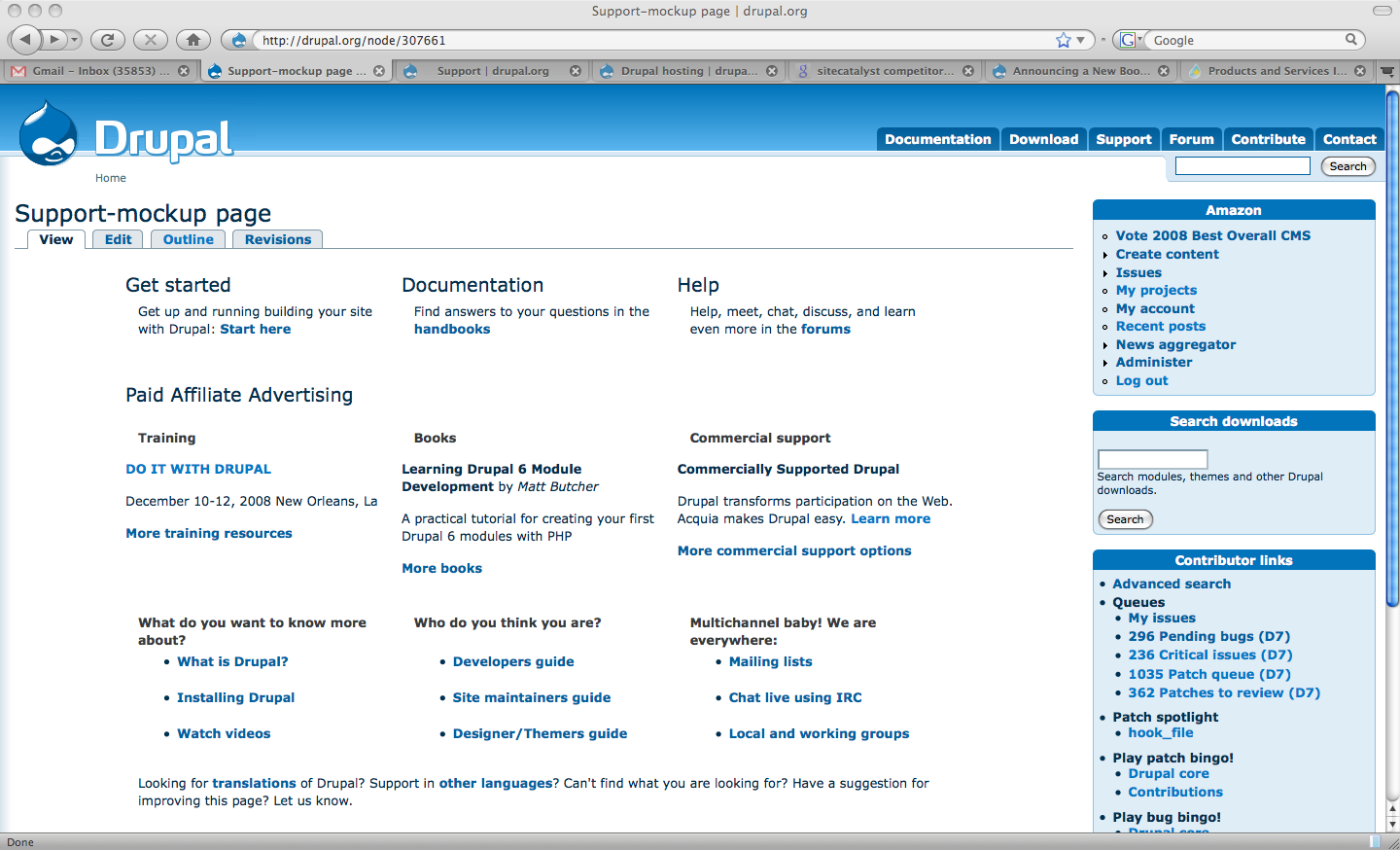Image resolution: width=1400 pixels, height=850 pixels.
Task: Open the back/forward history dropdown arrow
Action: click(x=75, y=40)
